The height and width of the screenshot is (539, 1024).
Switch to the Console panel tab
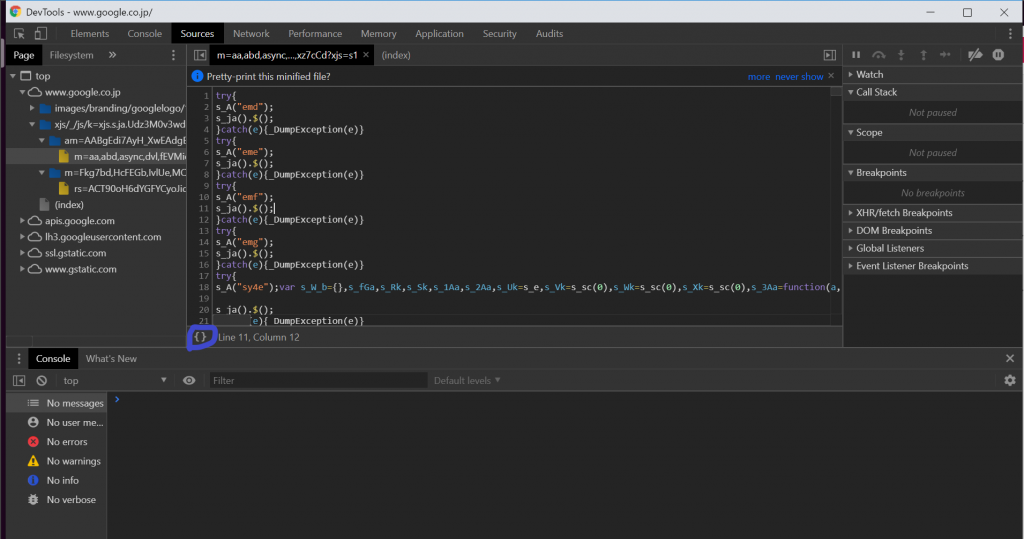[x=144, y=33]
